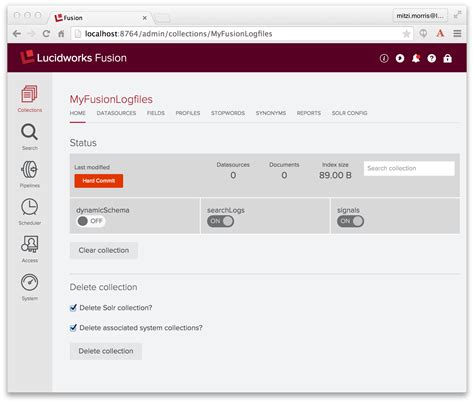Click the extension icon beside the star
The height and width of the screenshot is (403, 474).
point(423,33)
